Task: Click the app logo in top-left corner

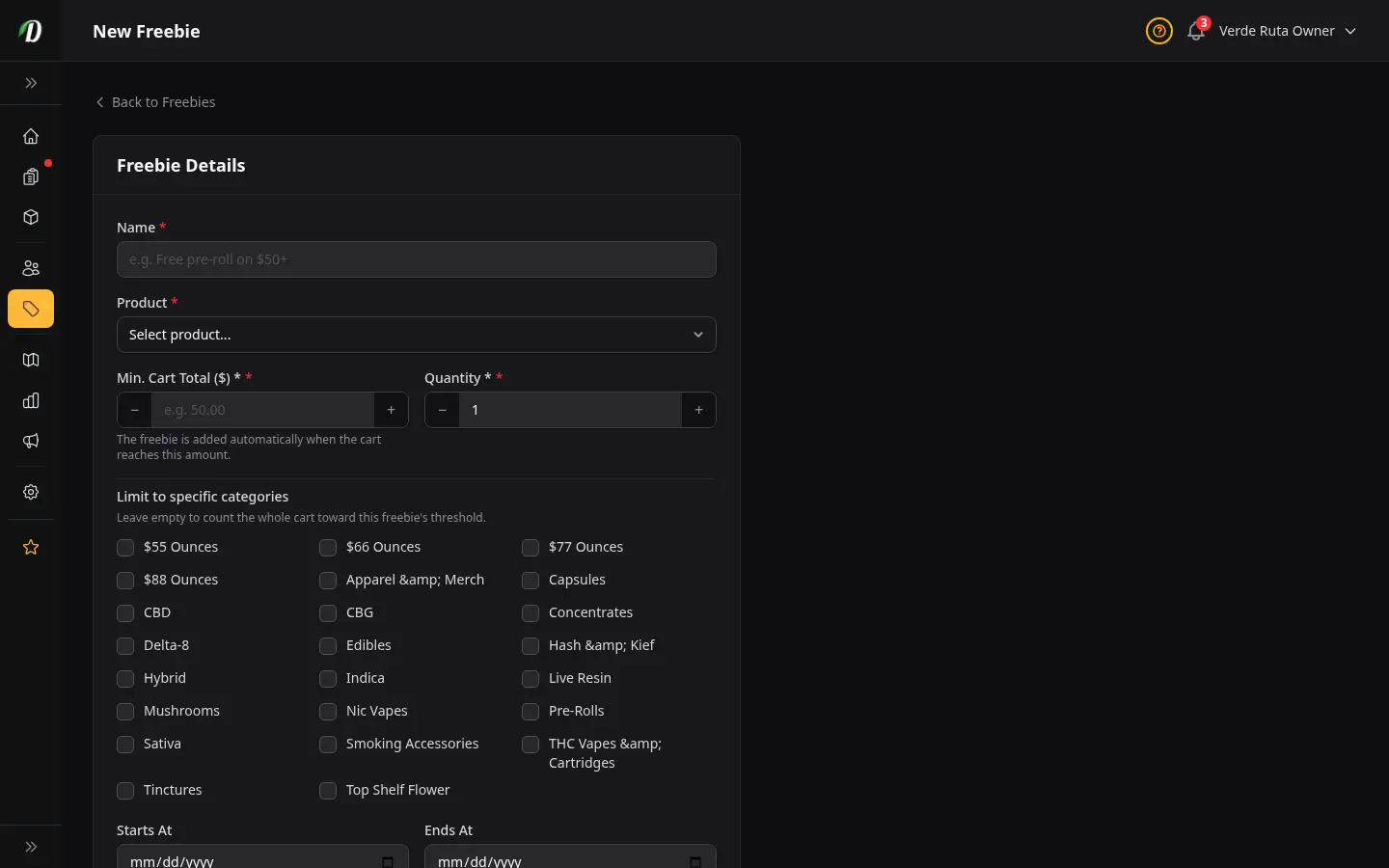Action: (31, 31)
